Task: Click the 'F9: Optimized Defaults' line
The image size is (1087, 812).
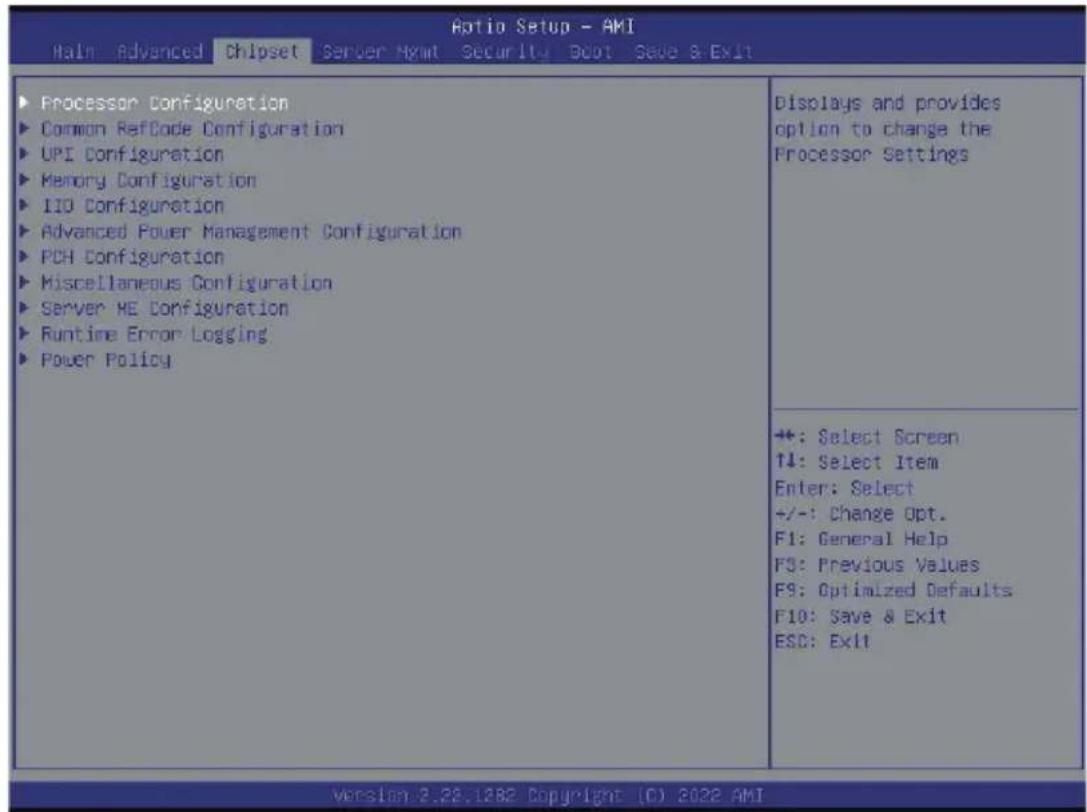Action: [x=894, y=591]
